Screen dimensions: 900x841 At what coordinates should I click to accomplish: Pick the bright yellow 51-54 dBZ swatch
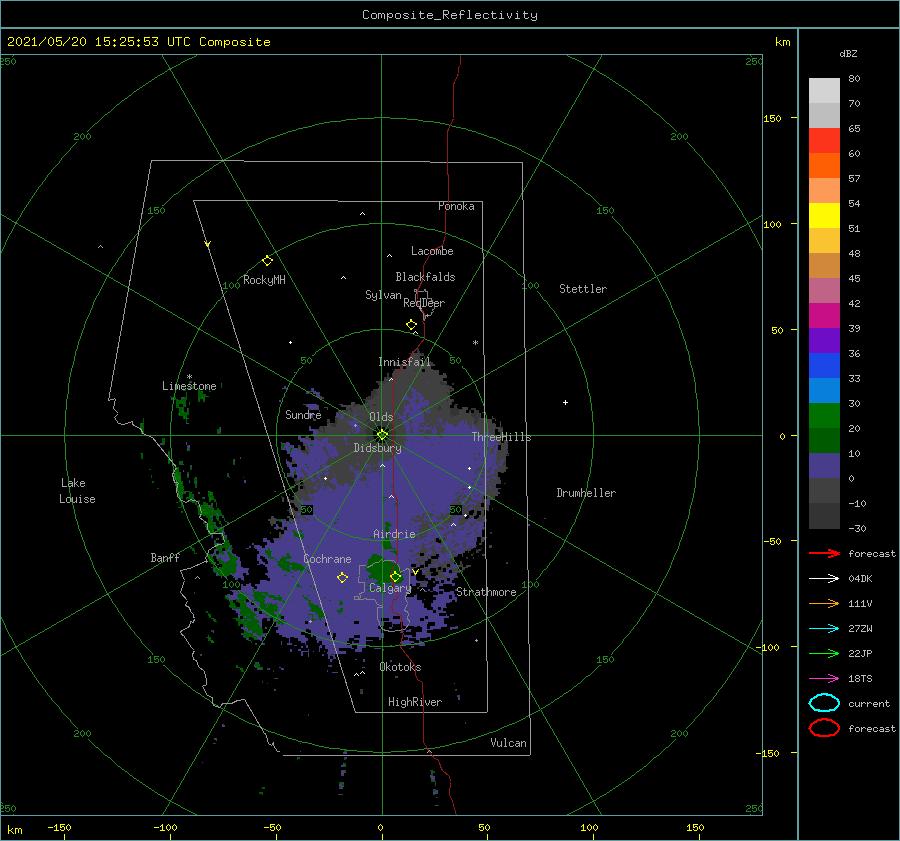(x=824, y=216)
